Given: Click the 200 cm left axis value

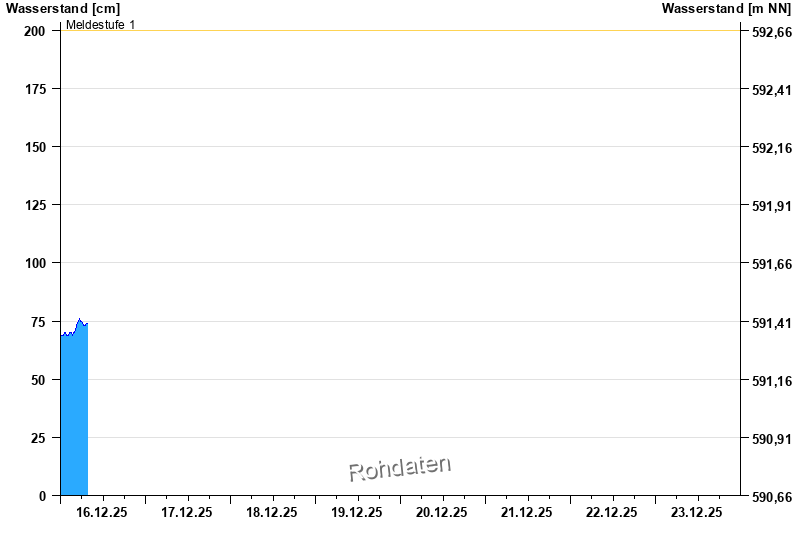Looking at the screenshot, I should point(35,31).
